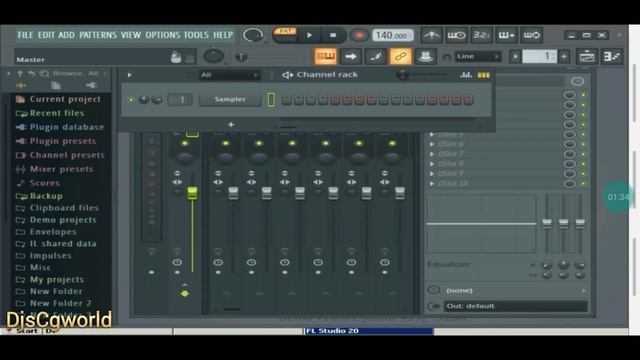Click the browser undo arrow icon
The width and height of the screenshot is (640, 360).
[x=31, y=73]
